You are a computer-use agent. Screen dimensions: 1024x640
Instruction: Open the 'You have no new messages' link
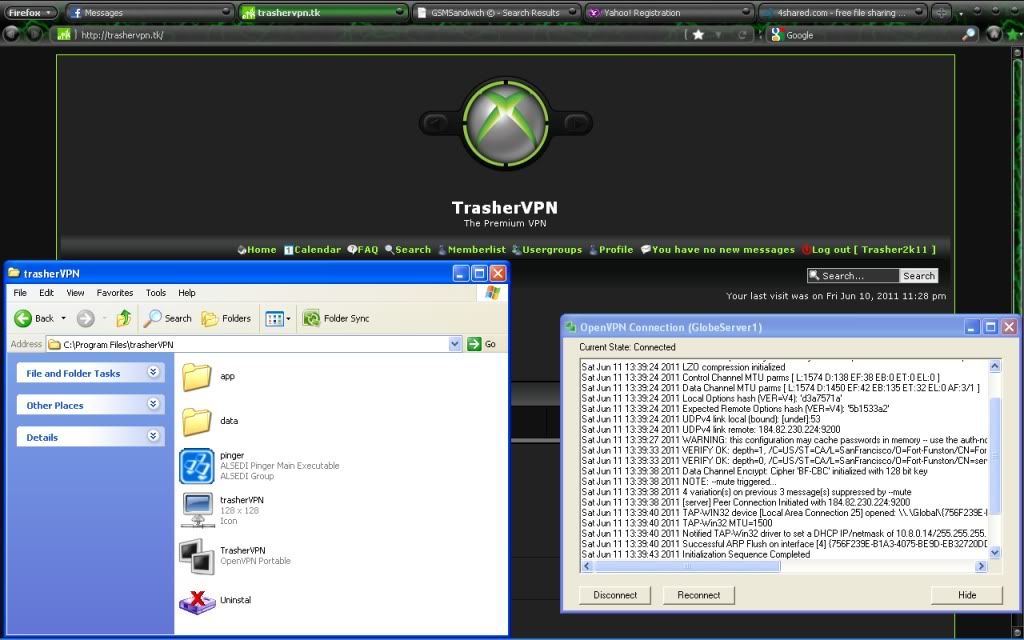pos(718,249)
